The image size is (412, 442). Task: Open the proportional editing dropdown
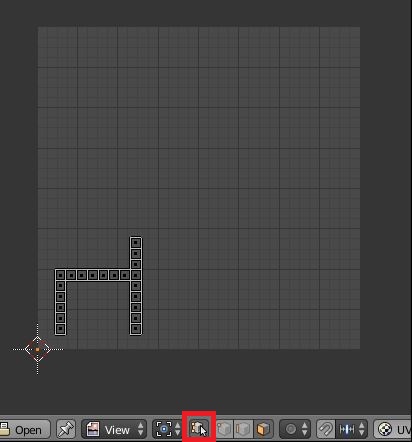point(295,429)
